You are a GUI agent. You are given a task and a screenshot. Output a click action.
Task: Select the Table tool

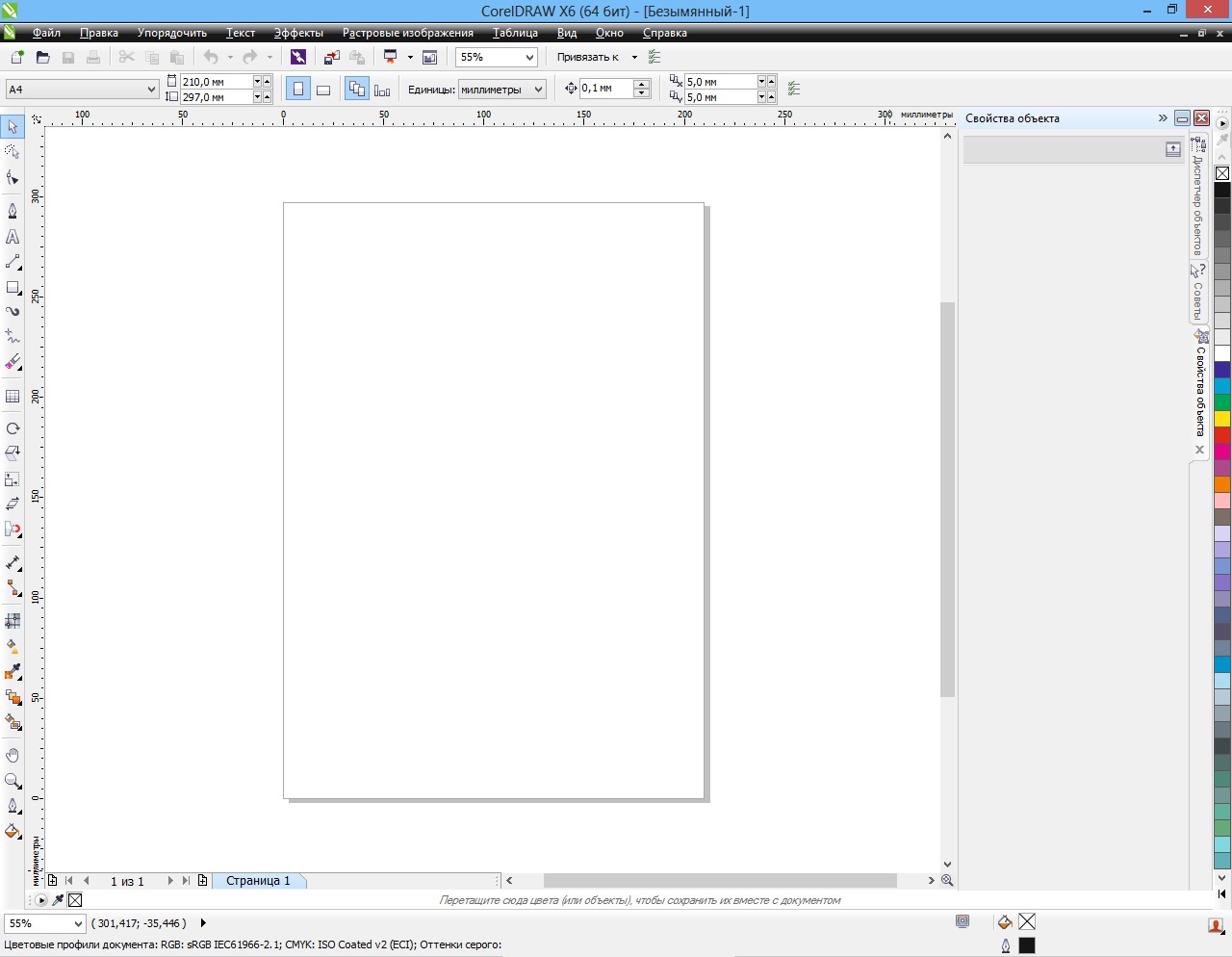point(13,396)
